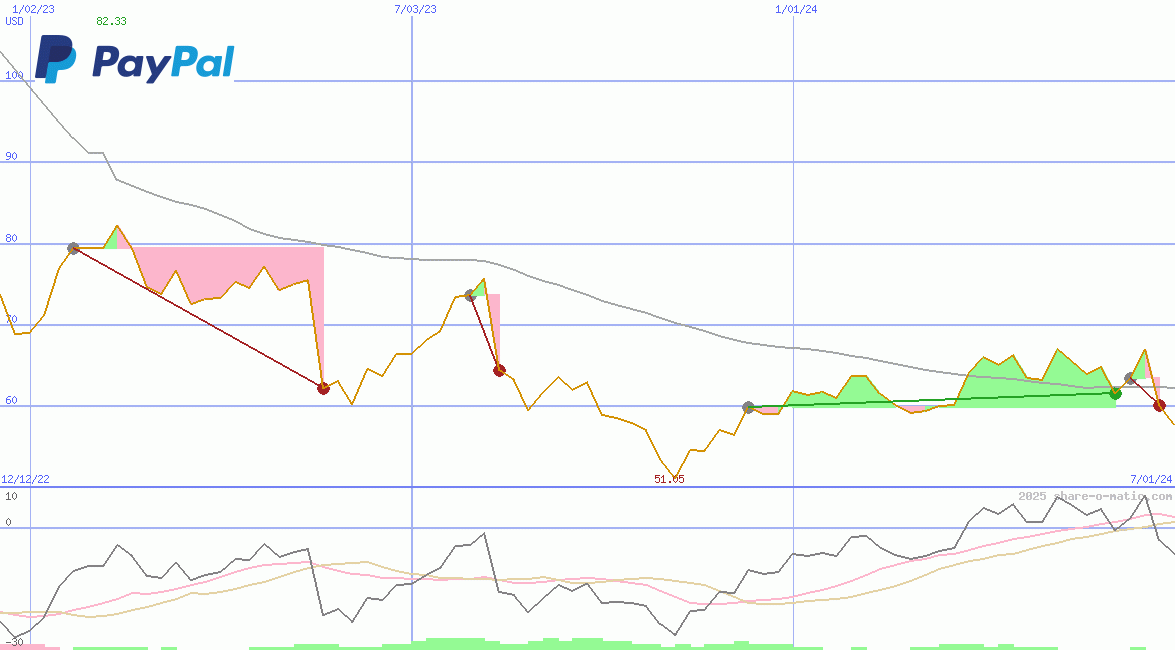Select the gray marker where second trade opens
This screenshot has height=650, width=1175.
point(469,294)
